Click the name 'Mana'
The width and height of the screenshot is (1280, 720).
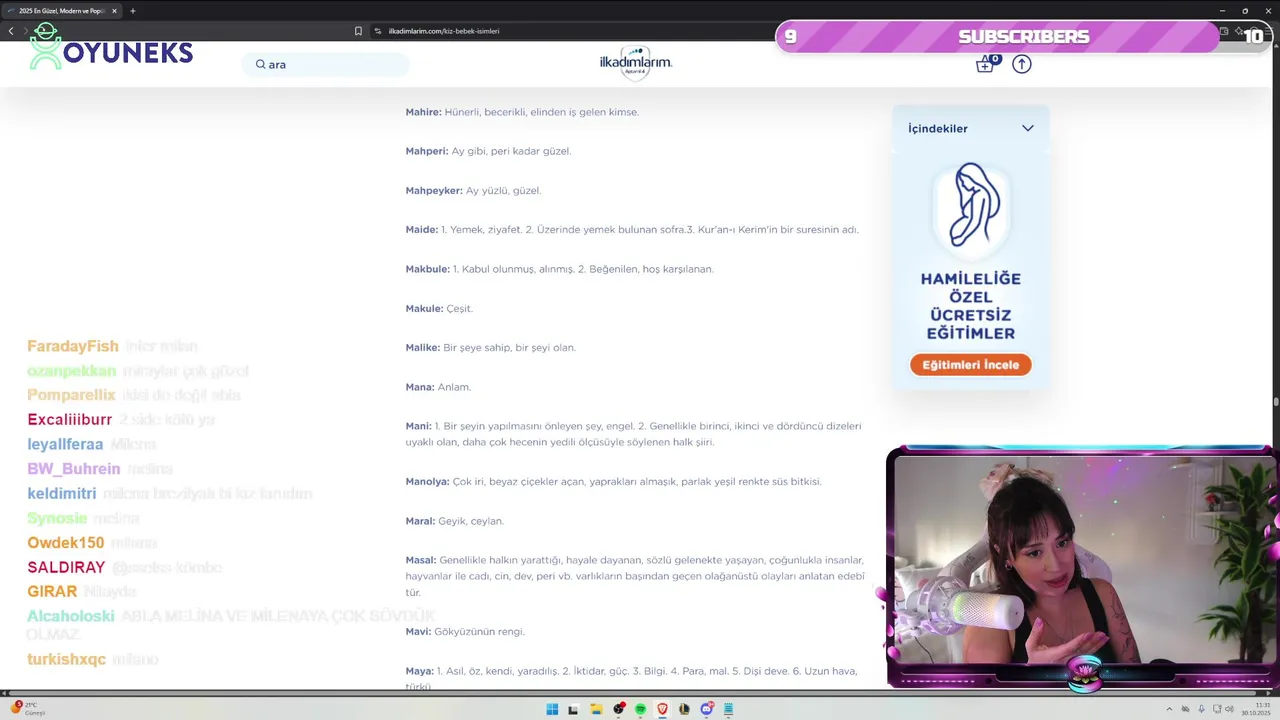420,387
